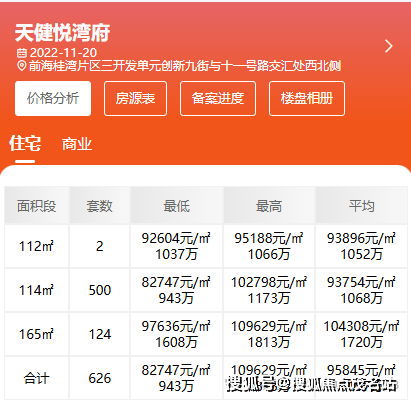This screenshot has height=401, width=411.
Task: Click the 最高 column header
Action: pyautogui.click(x=269, y=205)
